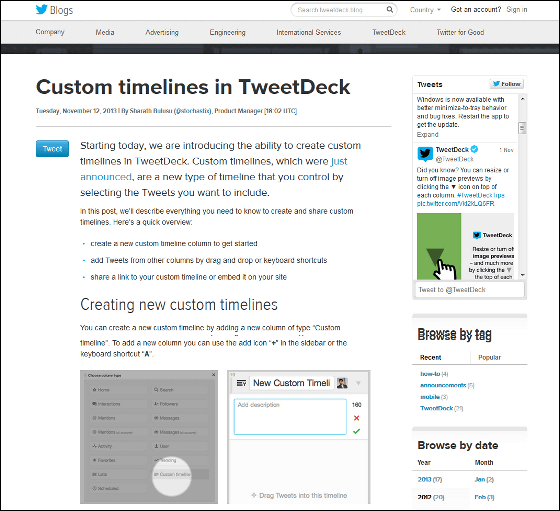Click the New Custom Timeli title field

pos(291,383)
